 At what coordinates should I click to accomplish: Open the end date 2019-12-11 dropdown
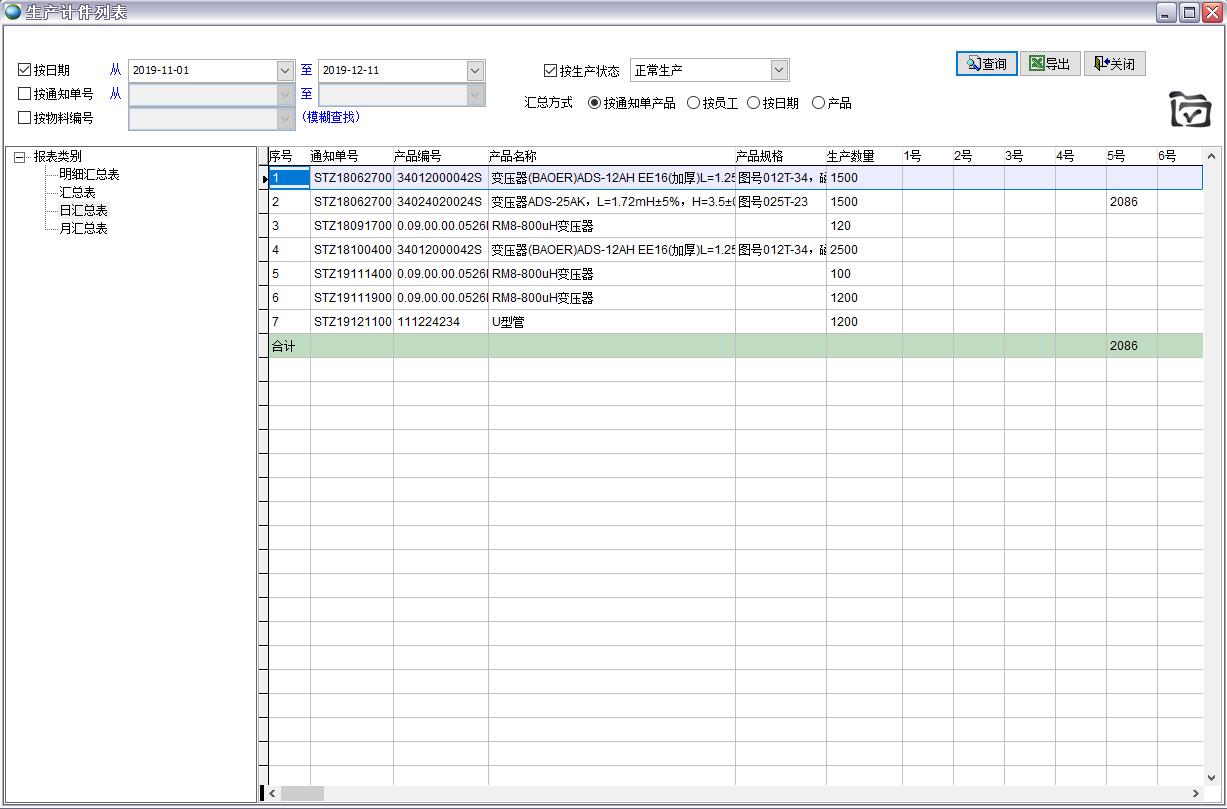[x=475, y=70]
